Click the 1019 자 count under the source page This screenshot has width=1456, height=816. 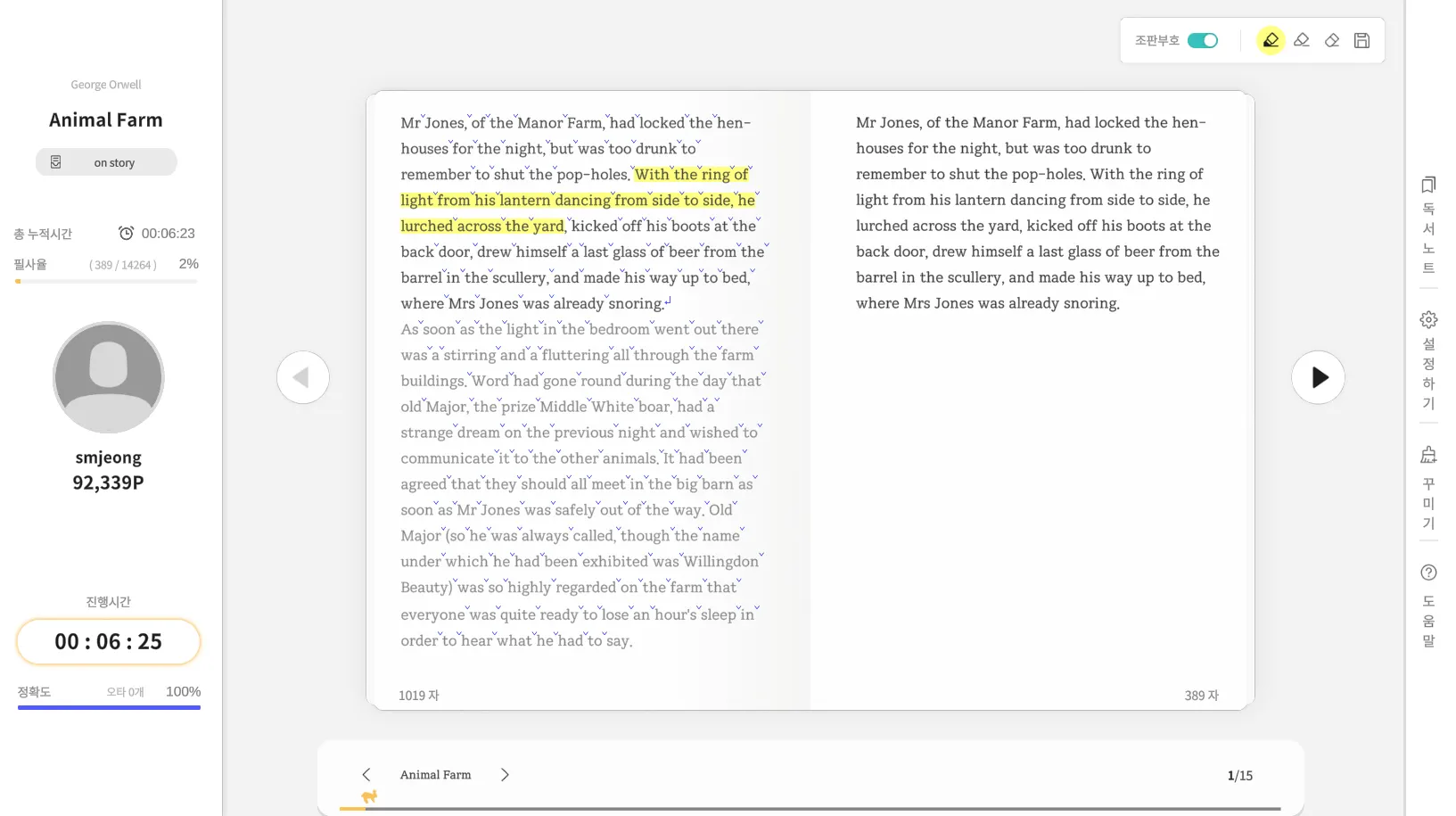[418, 696]
